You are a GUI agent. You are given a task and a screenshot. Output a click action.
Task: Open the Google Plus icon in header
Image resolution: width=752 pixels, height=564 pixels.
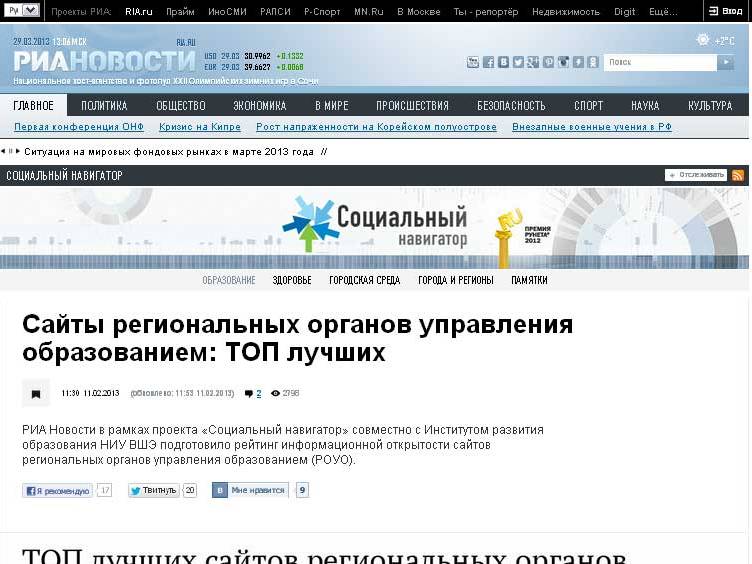tap(533, 62)
